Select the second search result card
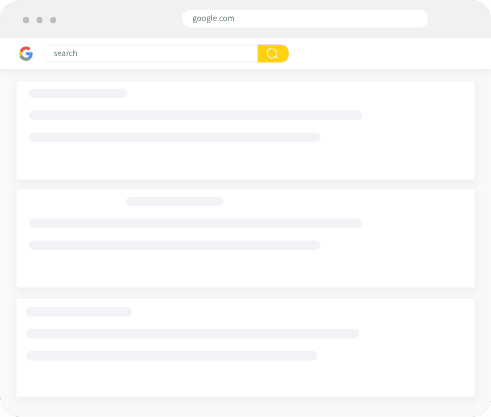Screen dimensions: 491x417 pyautogui.click(x=246, y=238)
